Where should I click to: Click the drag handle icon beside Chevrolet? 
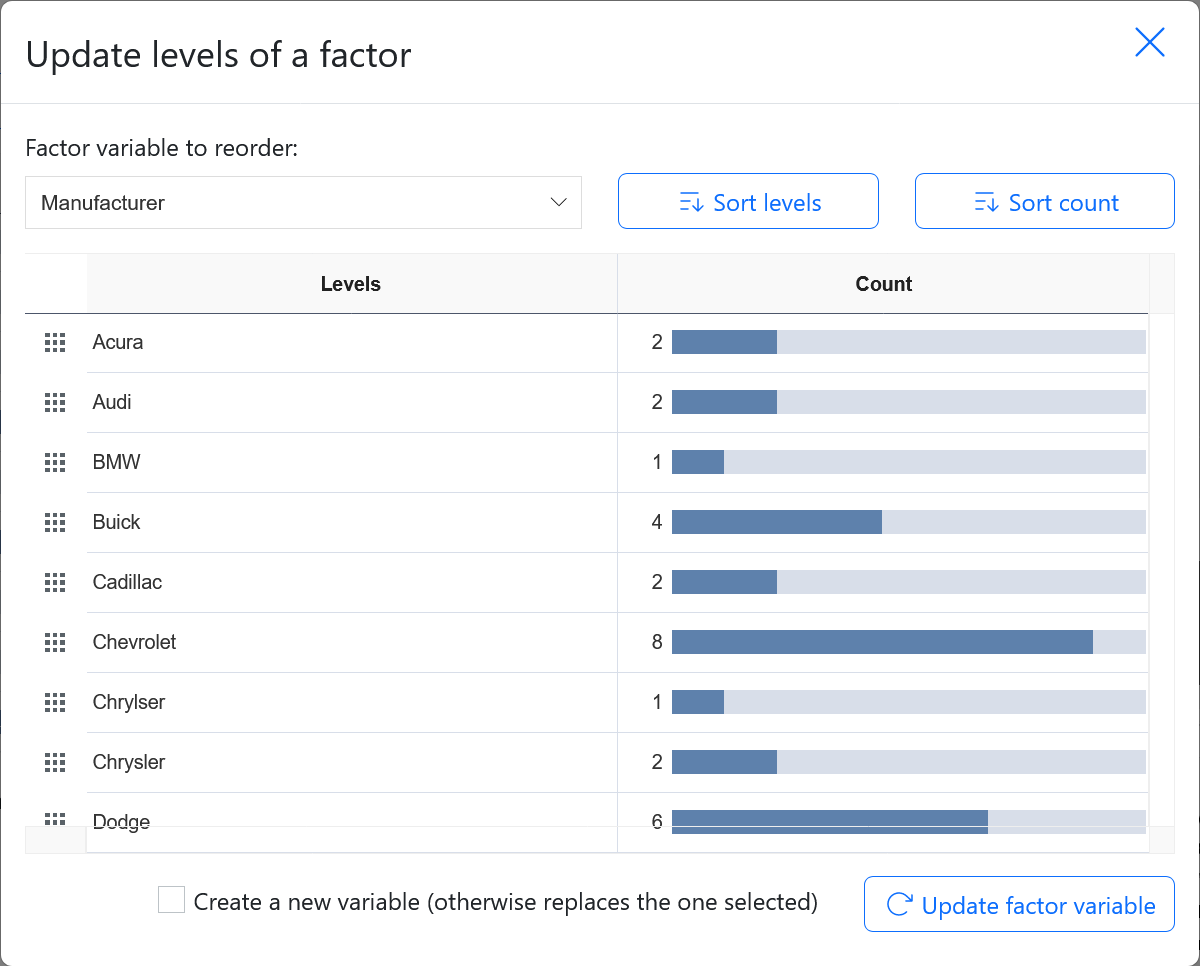55,643
